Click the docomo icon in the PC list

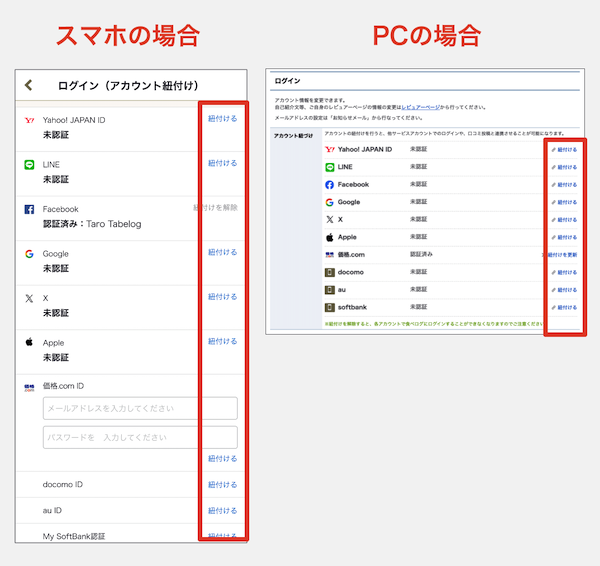pyautogui.click(x=329, y=272)
